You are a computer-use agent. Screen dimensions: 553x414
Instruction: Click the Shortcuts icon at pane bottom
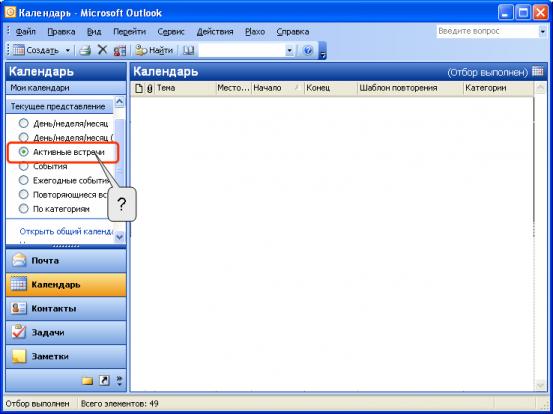(x=104, y=380)
